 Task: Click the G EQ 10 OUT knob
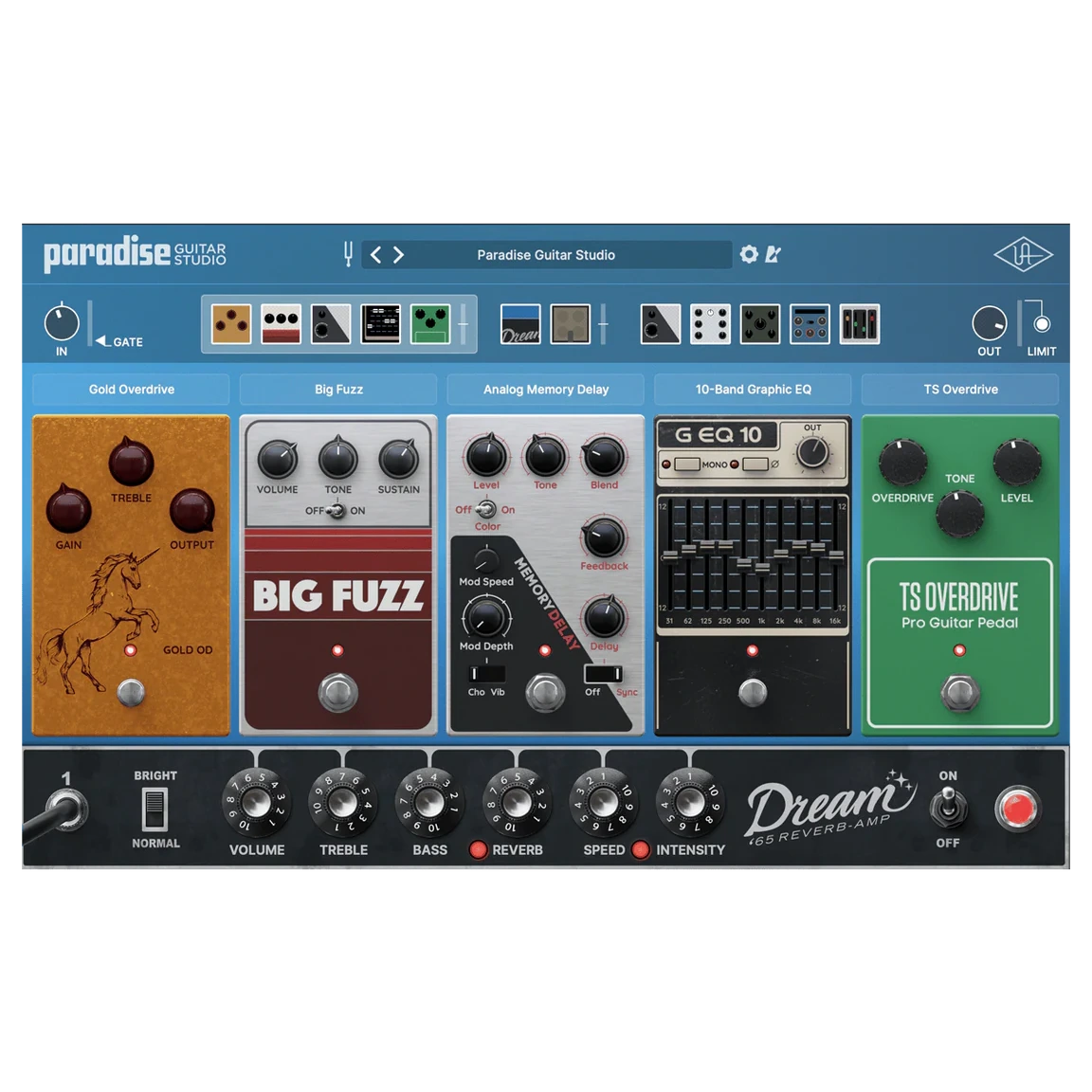812,453
